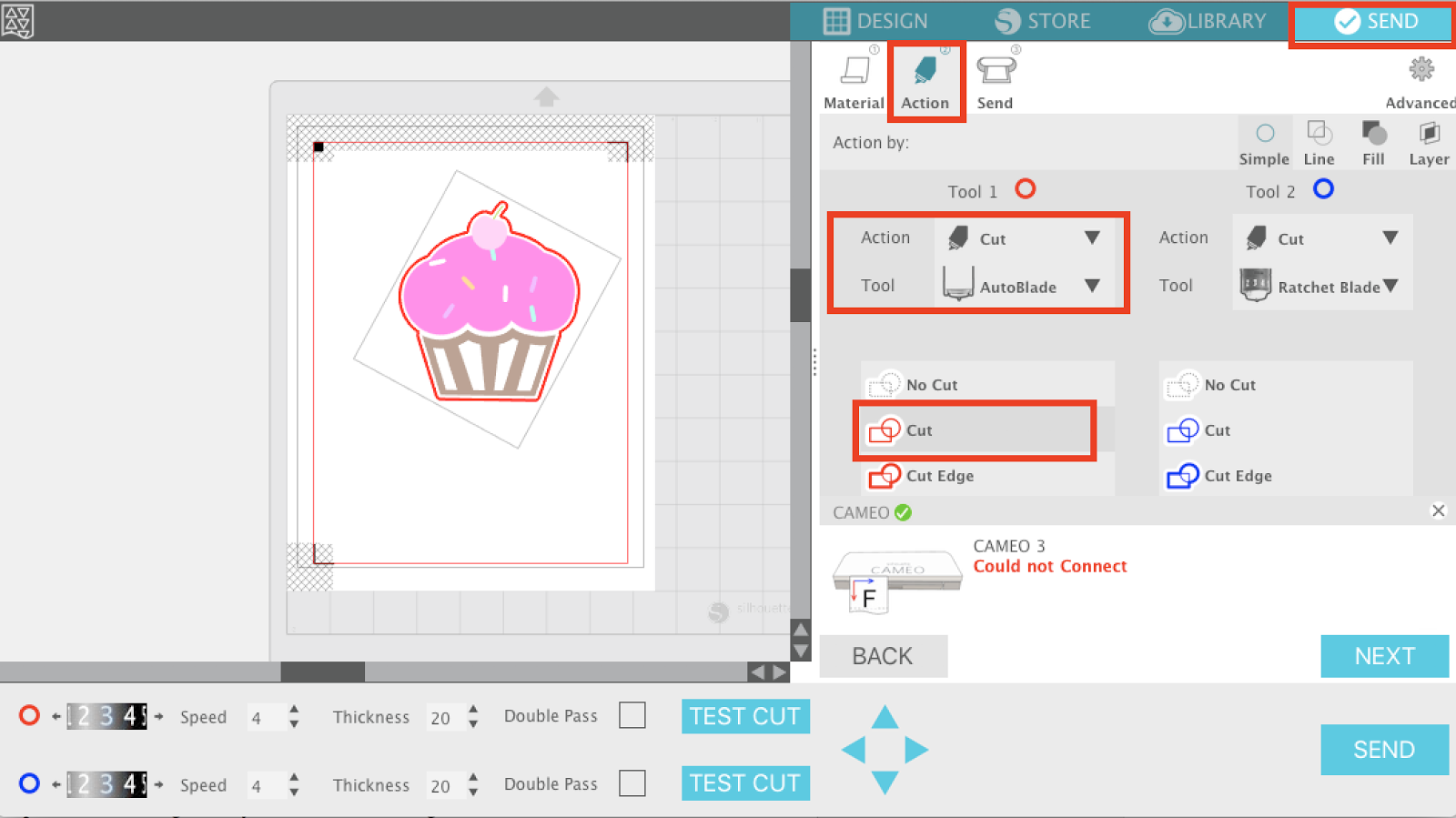
Task: Open Tool 2 Ratchet Blade dropdown
Action: (x=1322, y=286)
